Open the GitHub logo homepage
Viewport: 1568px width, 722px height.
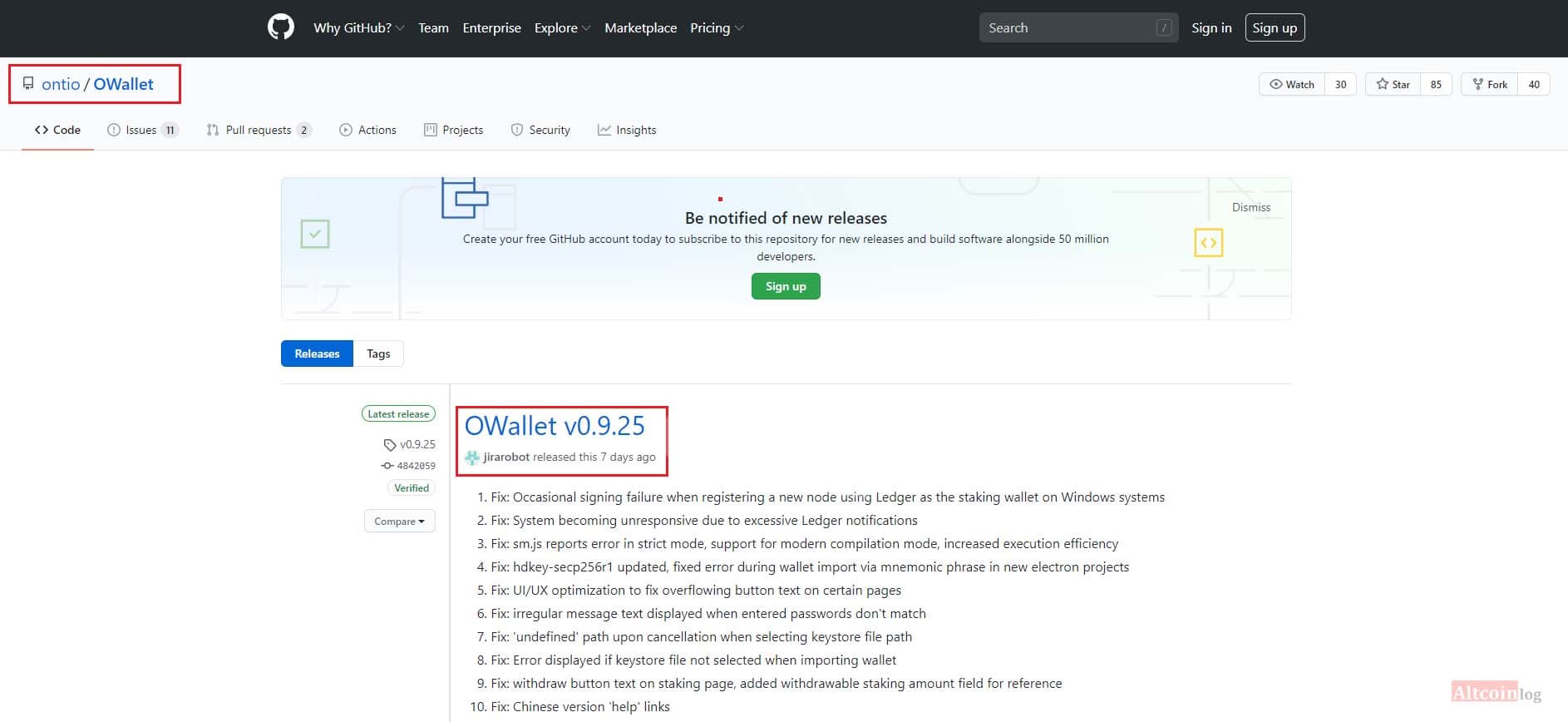point(281,27)
